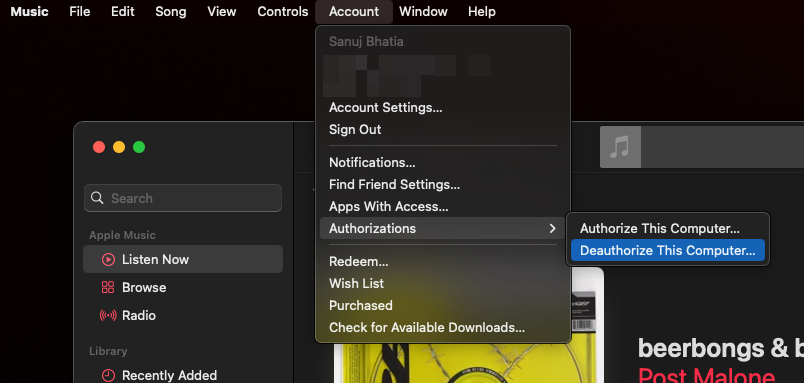Open Notifications… menu entry
The width and height of the screenshot is (804, 383).
coord(443,163)
